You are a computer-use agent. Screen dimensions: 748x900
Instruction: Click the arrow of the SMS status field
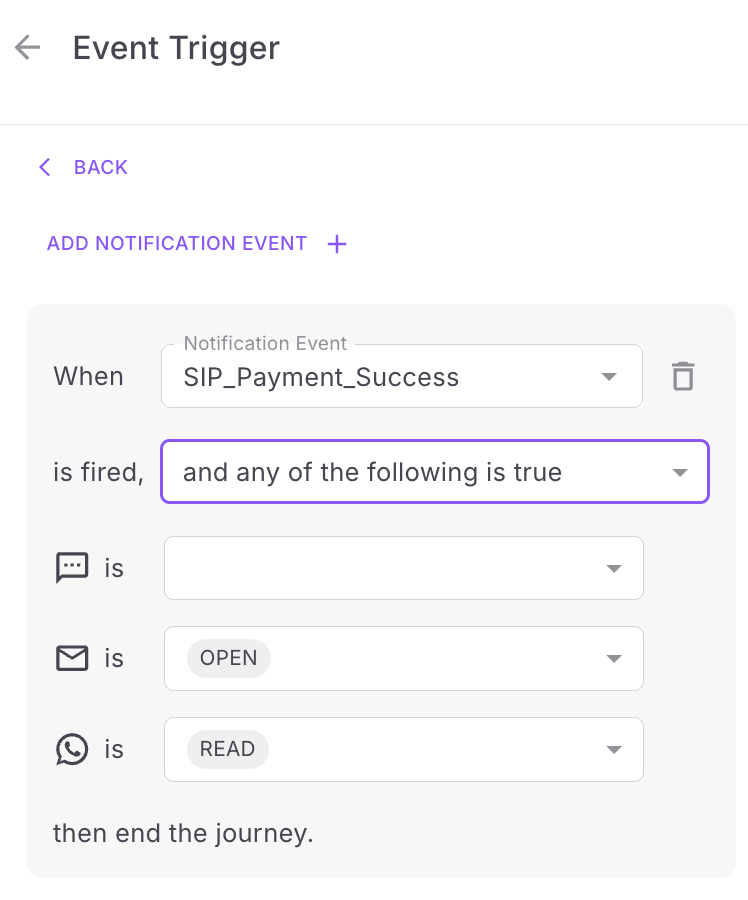pos(614,569)
